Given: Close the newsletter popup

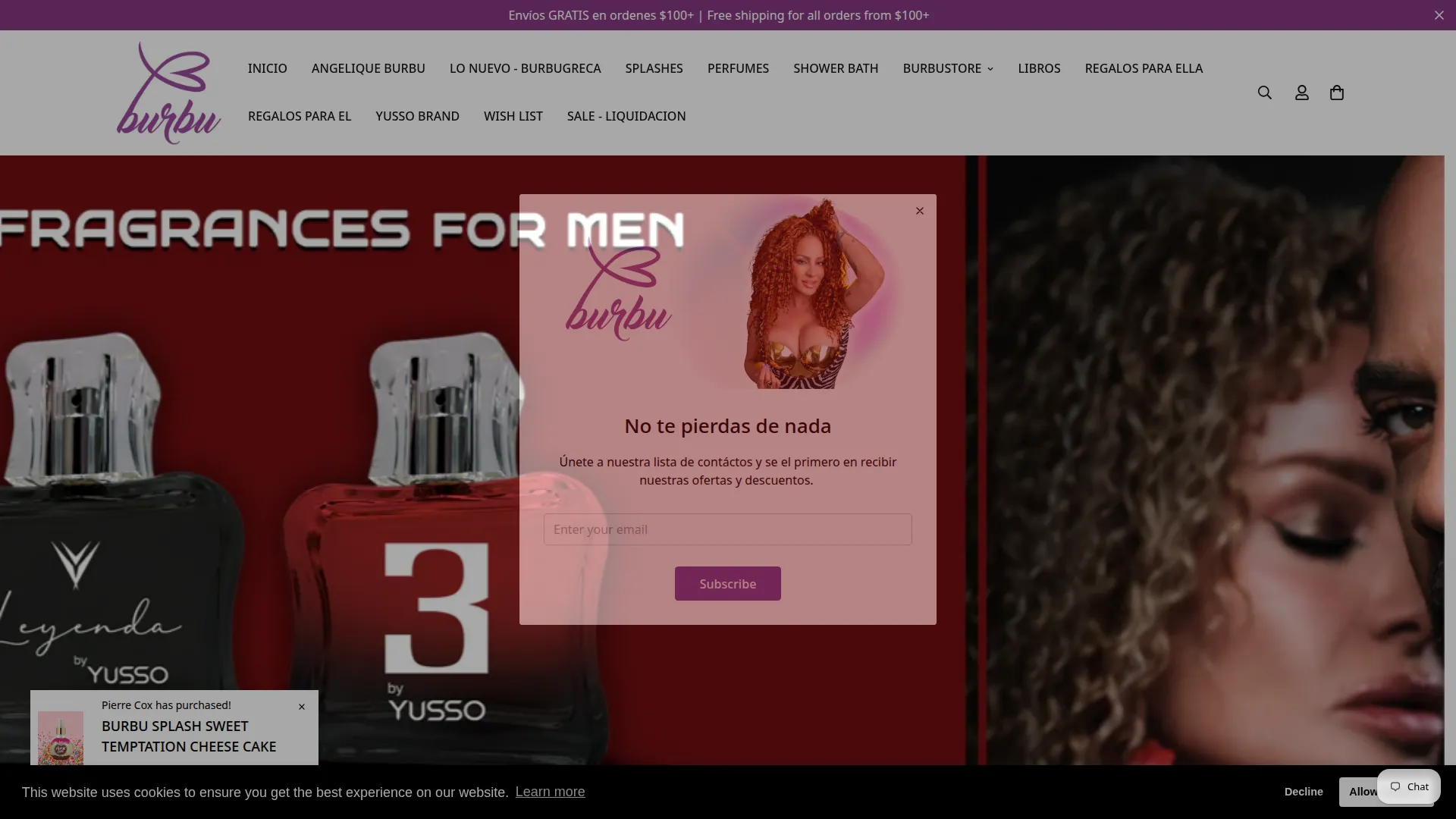Looking at the screenshot, I should [x=919, y=211].
